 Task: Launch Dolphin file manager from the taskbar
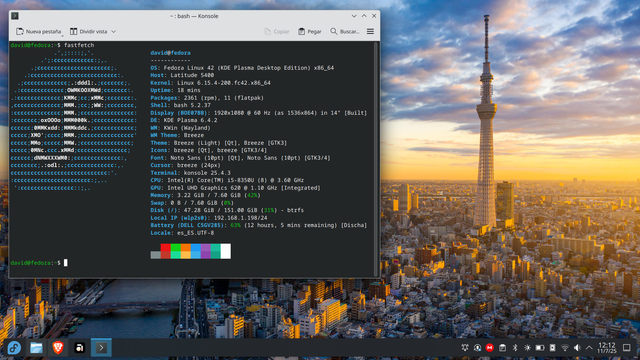tap(36, 348)
